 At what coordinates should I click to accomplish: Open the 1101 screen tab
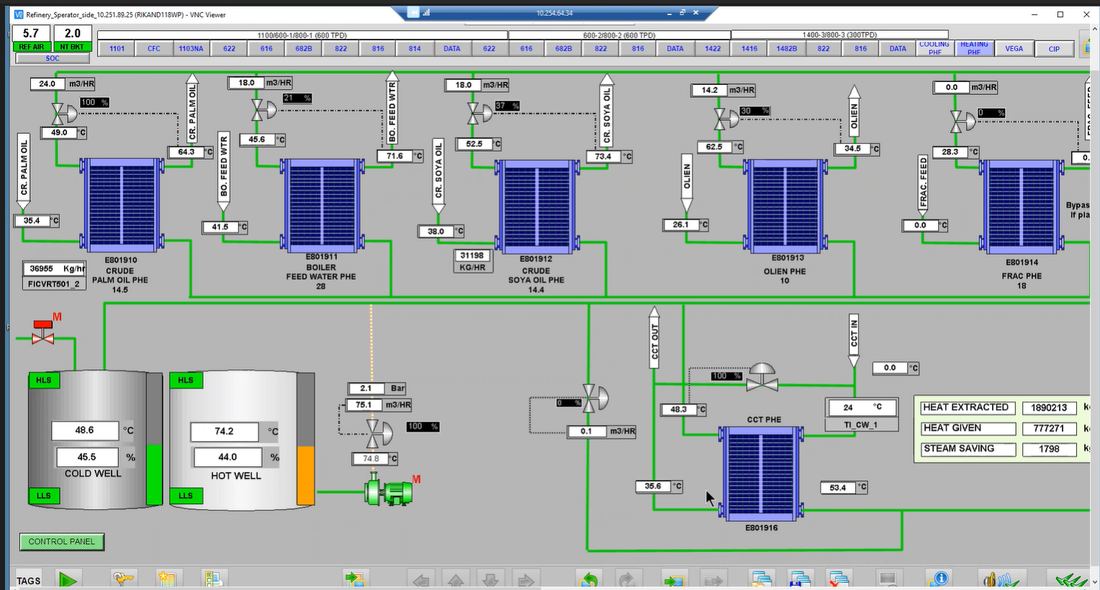(117, 48)
